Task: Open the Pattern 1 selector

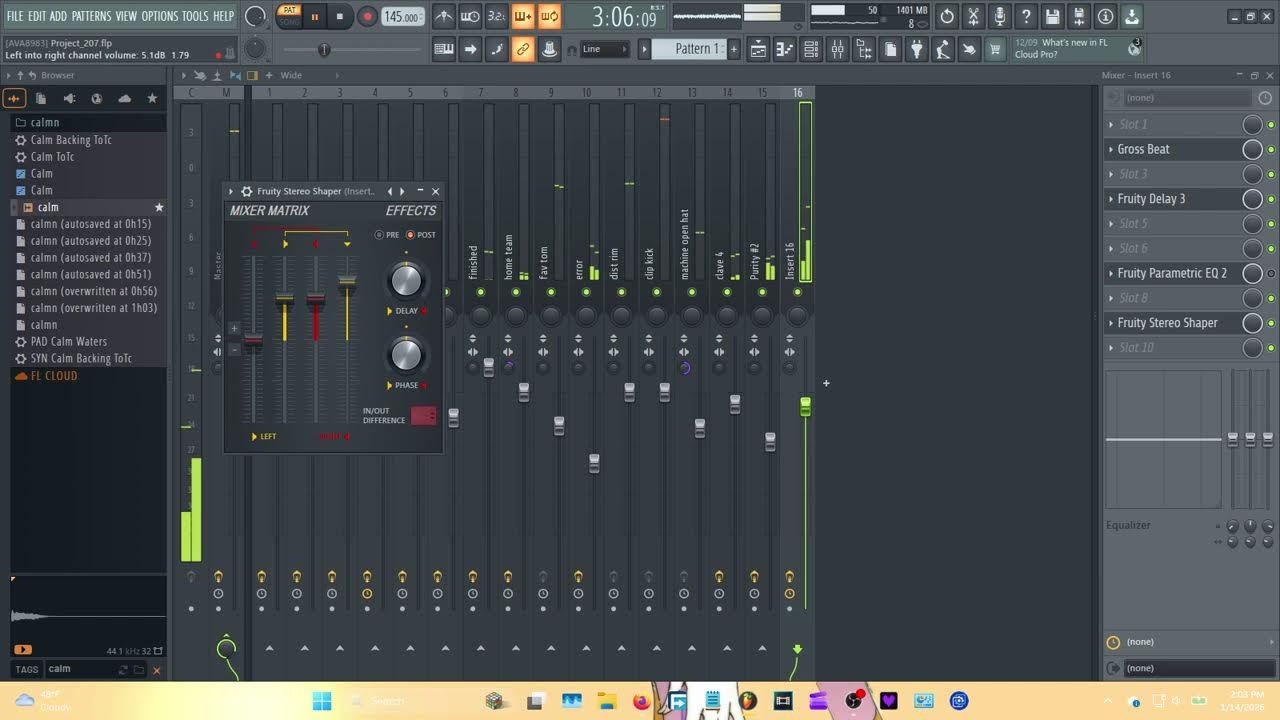Action: (689, 49)
